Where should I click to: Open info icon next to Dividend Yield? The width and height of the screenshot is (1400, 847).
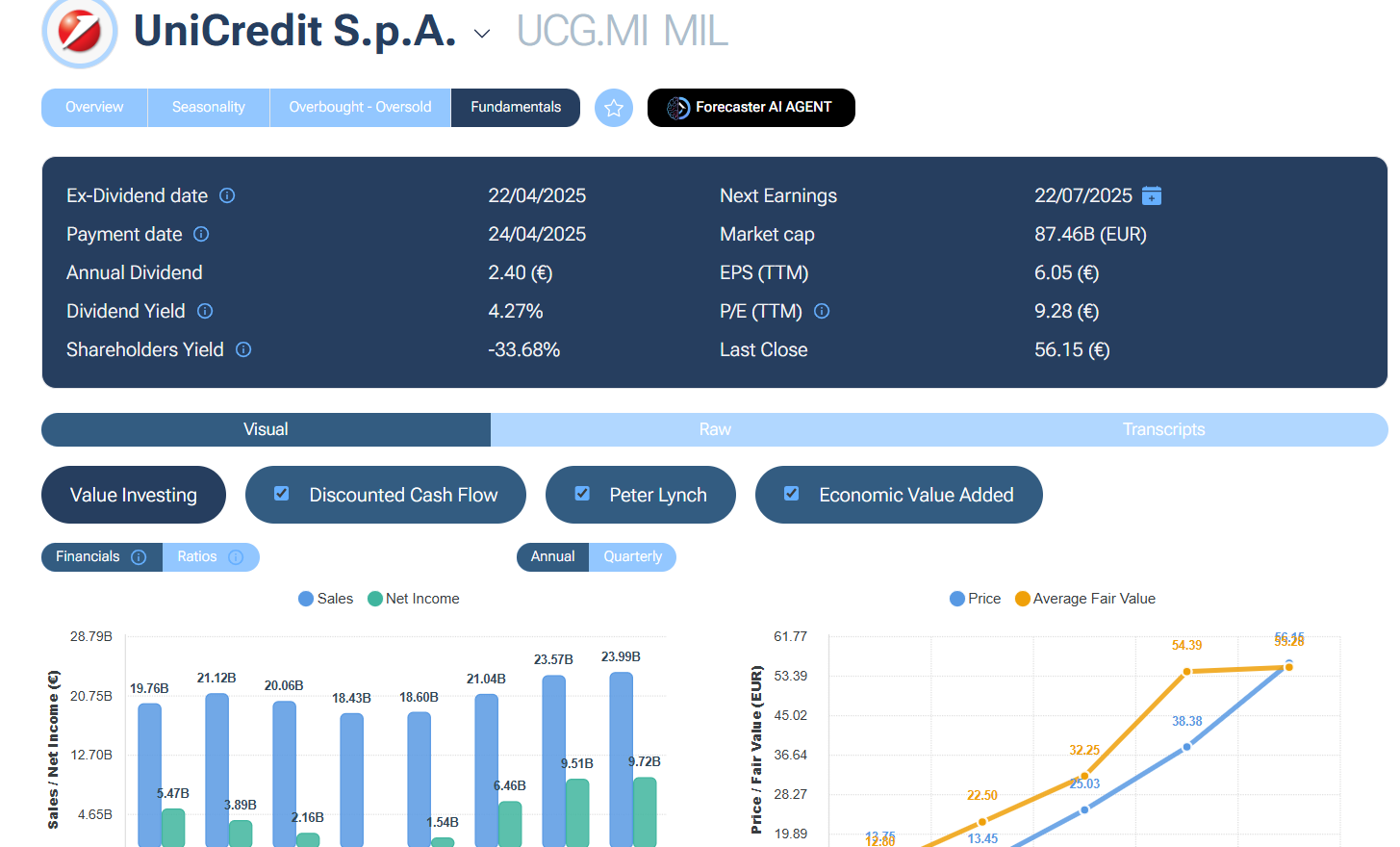205,311
